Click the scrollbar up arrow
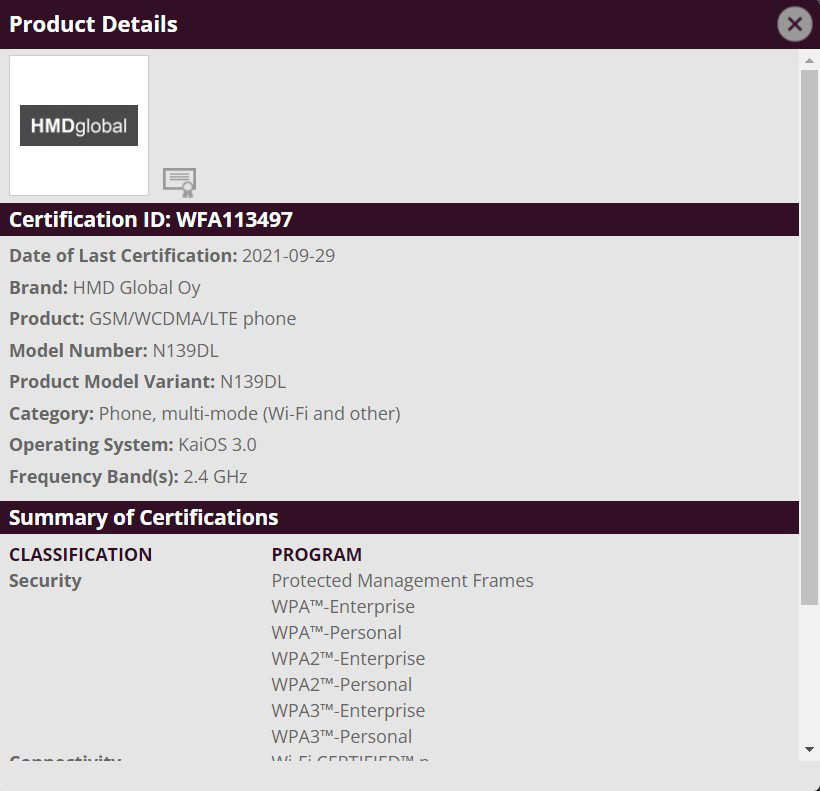This screenshot has width=820, height=791. pos(809,61)
